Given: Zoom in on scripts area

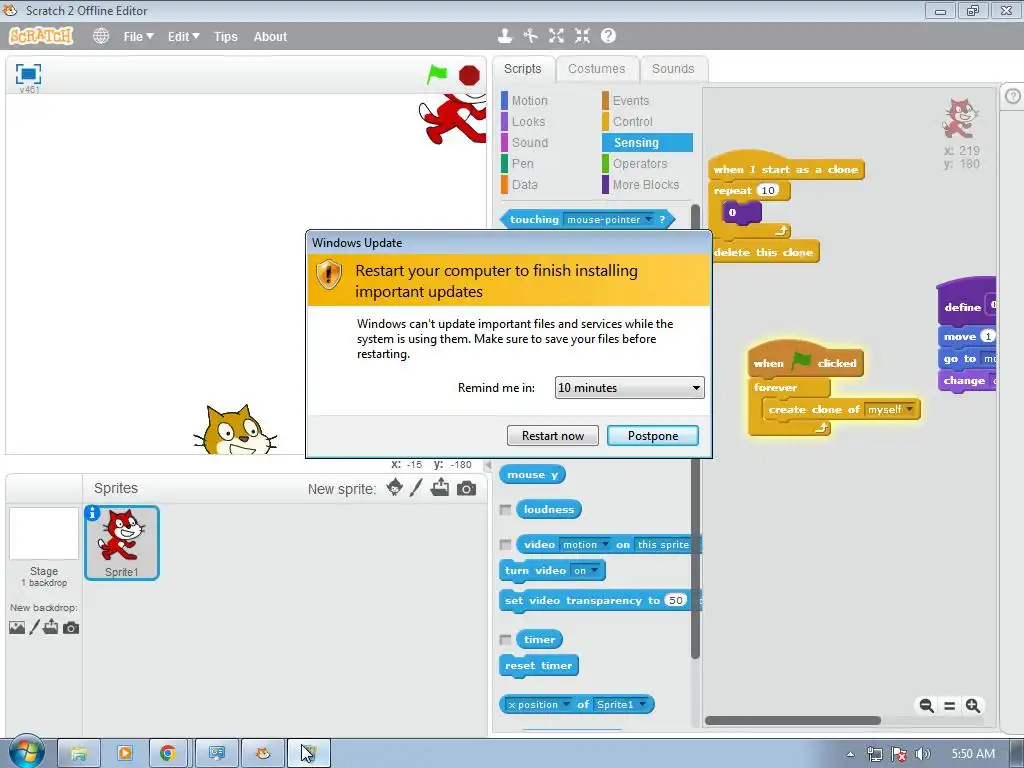Looking at the screenshot, I should point(973,705).
